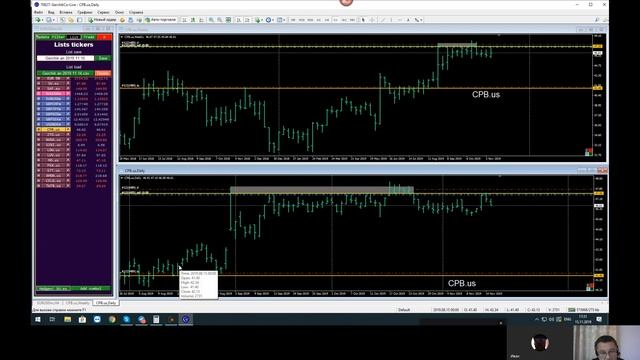
Task: Open Task View from the taskbar
Action: point(52,320)
